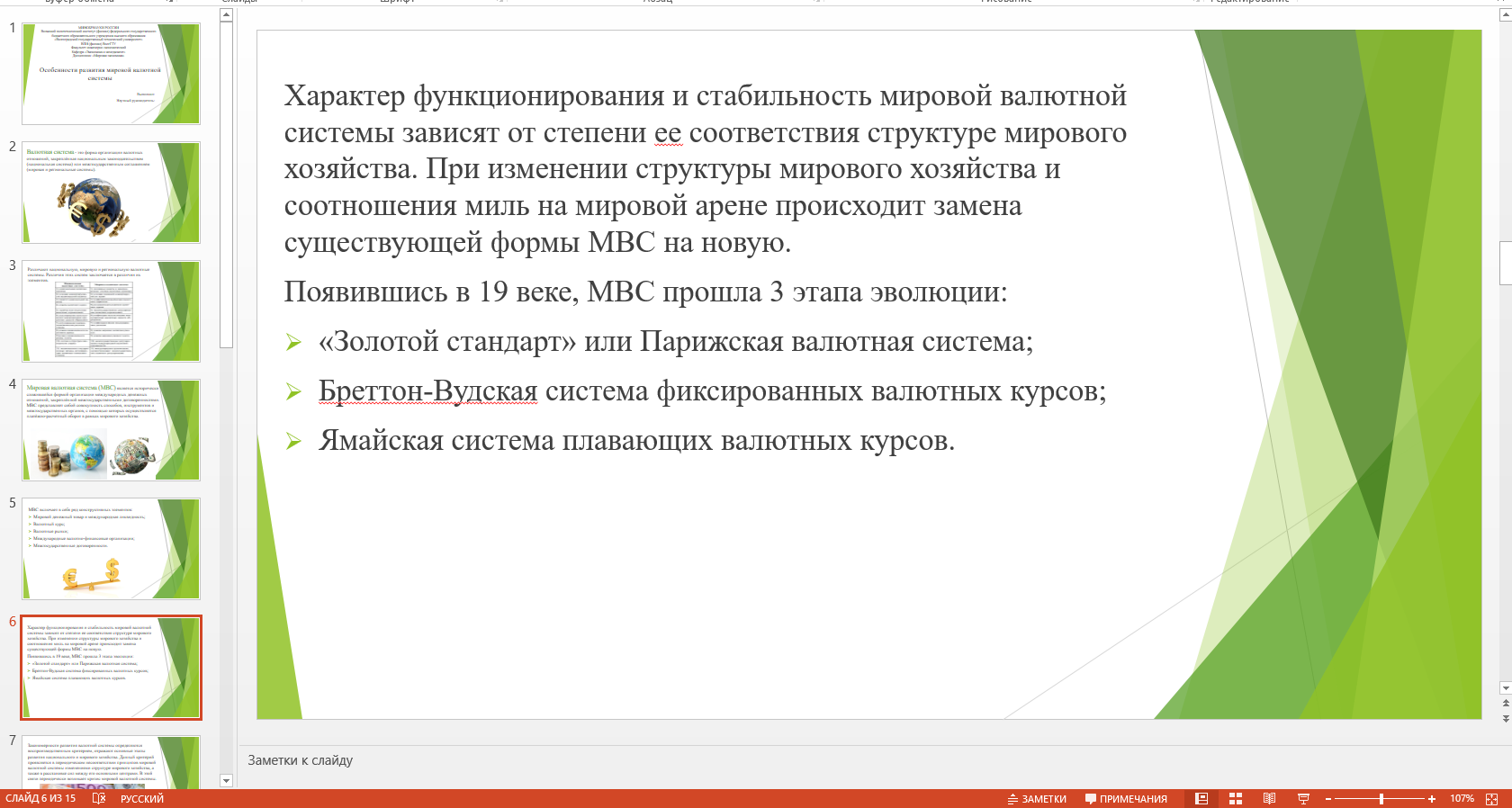Click line starting 'Характер функционирования'
The image size is (1512, 808).
(x=706, y=95)
